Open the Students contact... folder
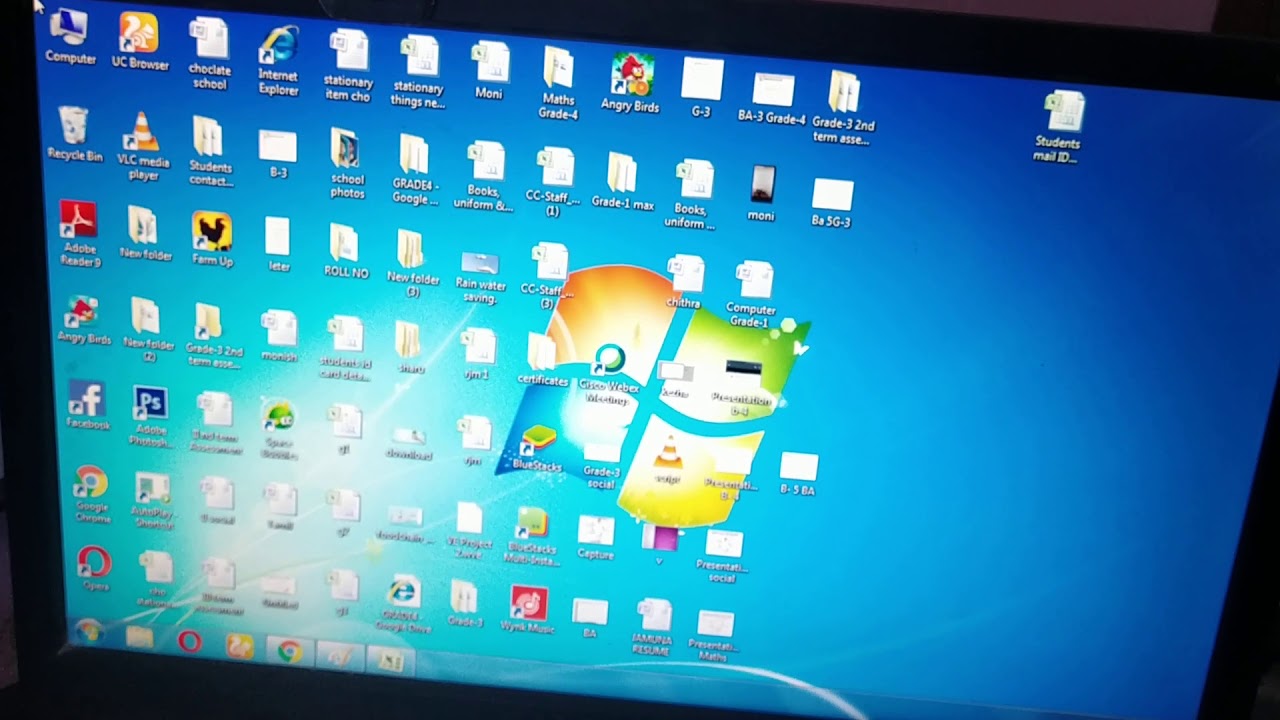 coord(210,152)
